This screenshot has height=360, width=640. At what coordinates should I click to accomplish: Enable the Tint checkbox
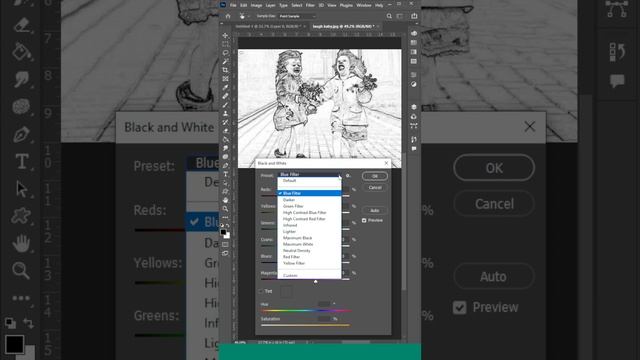click(261, 291)
